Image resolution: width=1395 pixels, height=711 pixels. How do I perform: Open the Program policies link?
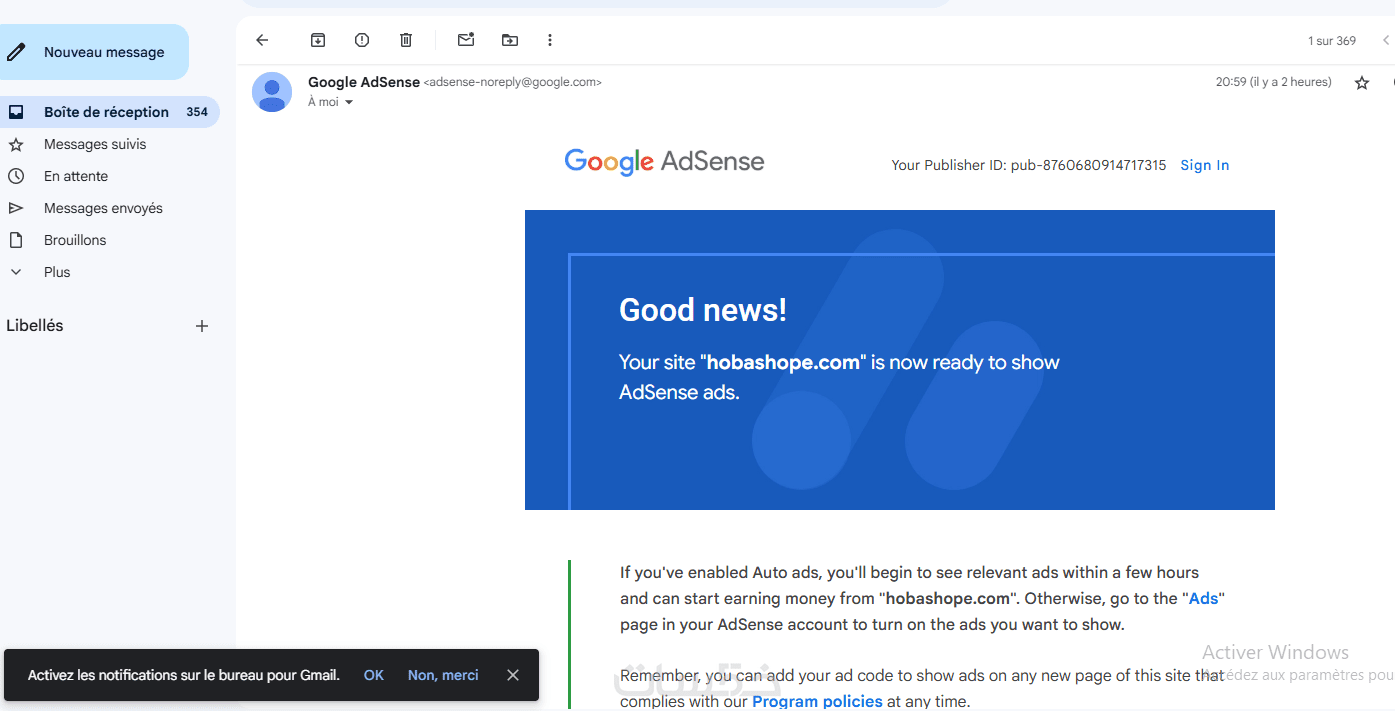click(x=817, y=701)
